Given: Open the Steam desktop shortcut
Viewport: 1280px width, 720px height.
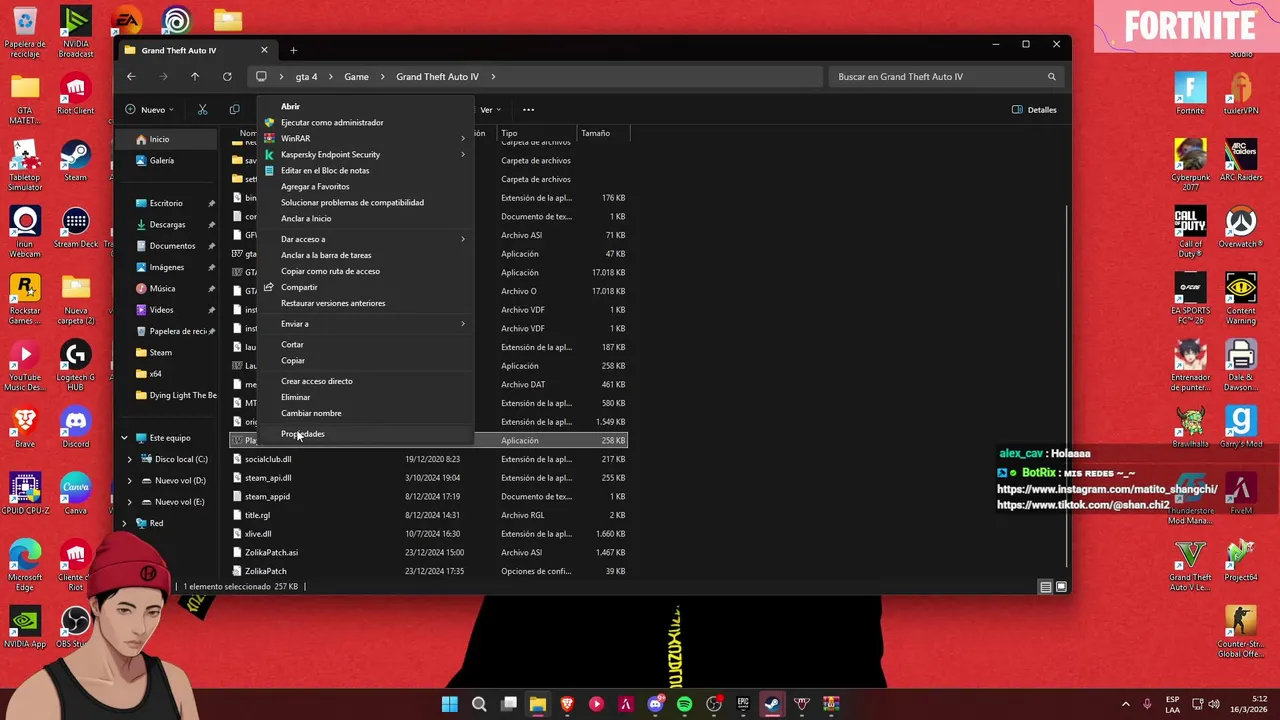Looking at the screenshot, I should (75, 160).
